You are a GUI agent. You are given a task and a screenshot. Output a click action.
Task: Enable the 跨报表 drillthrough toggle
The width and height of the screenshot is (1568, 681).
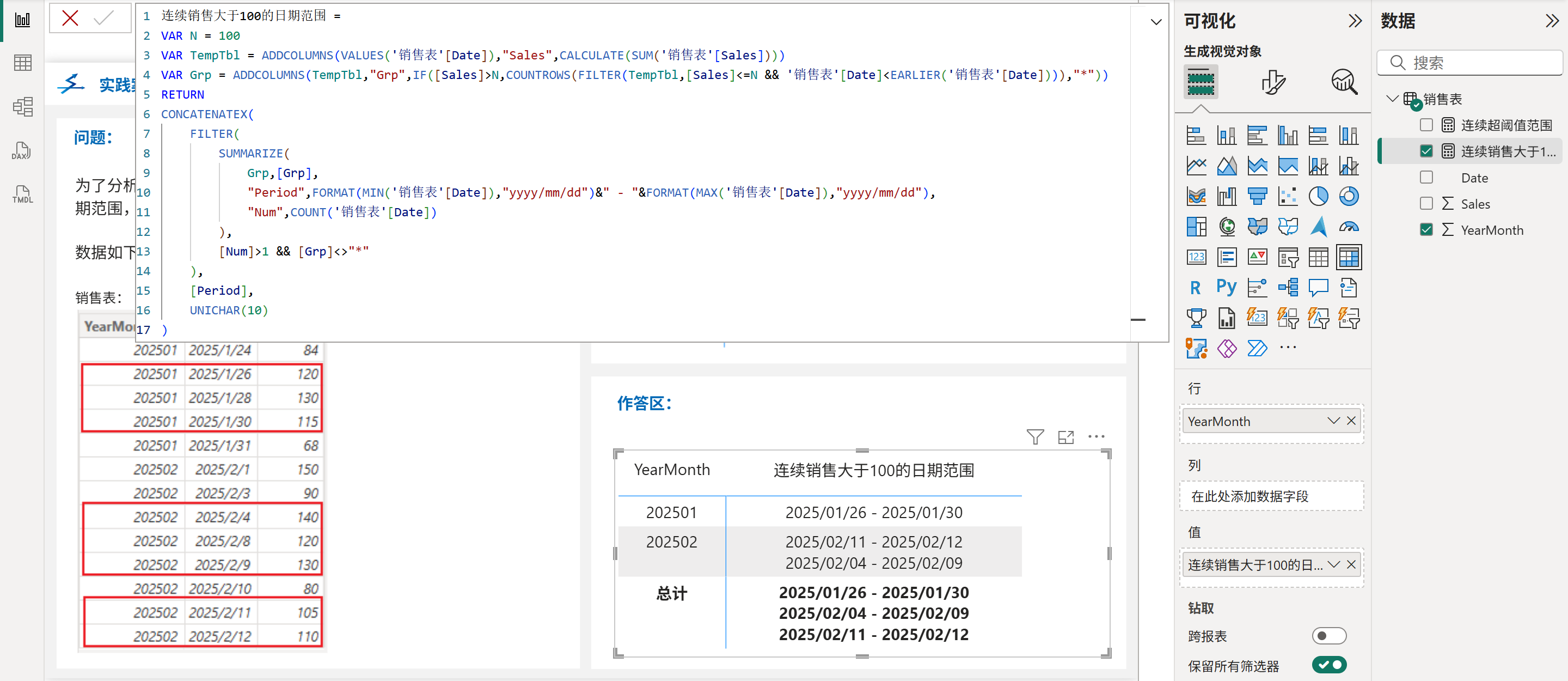pyautogui.click(x=1329, y=635)
